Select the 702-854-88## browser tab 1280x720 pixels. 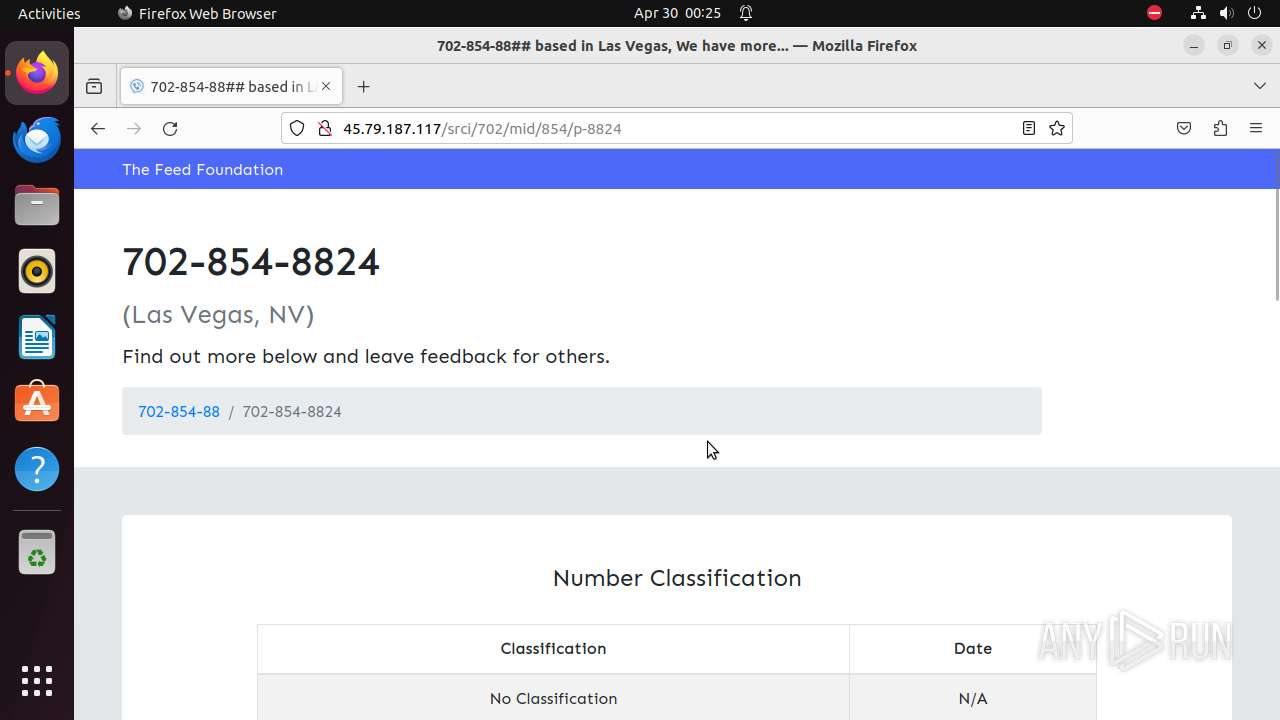pos(231,86)
